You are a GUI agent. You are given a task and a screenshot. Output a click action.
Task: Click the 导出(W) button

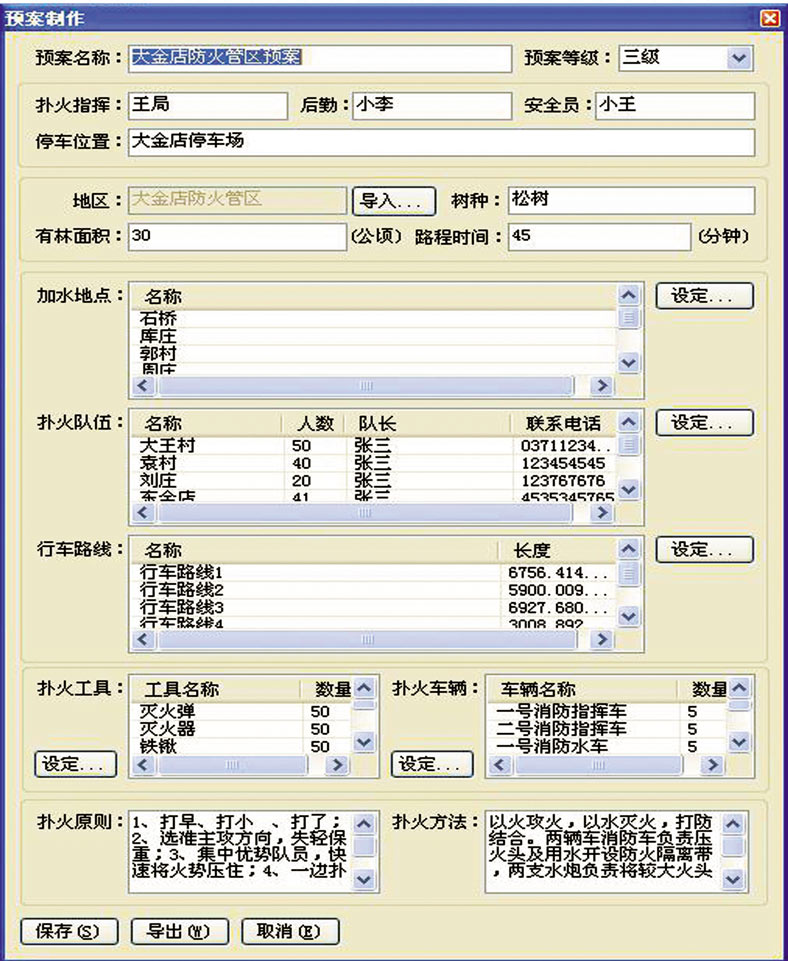click(180, 932)
